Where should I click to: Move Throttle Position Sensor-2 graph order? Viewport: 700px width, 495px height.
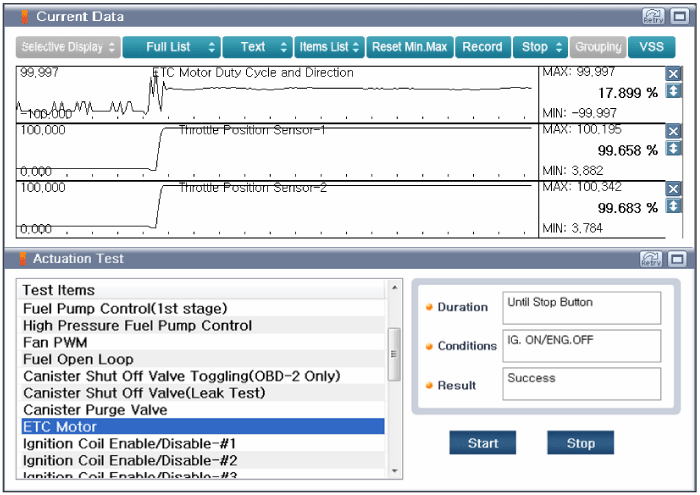pos(673,206)
